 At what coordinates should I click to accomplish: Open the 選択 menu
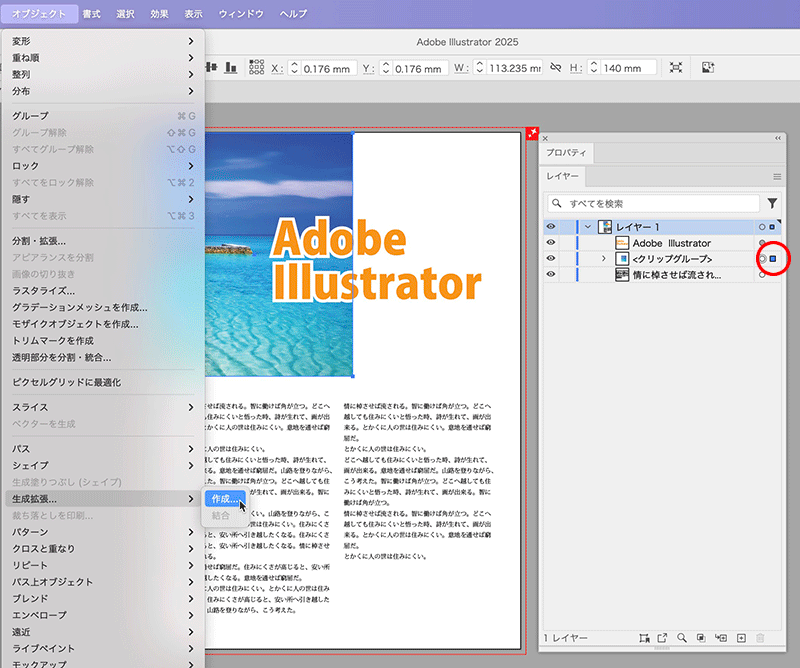125,14
